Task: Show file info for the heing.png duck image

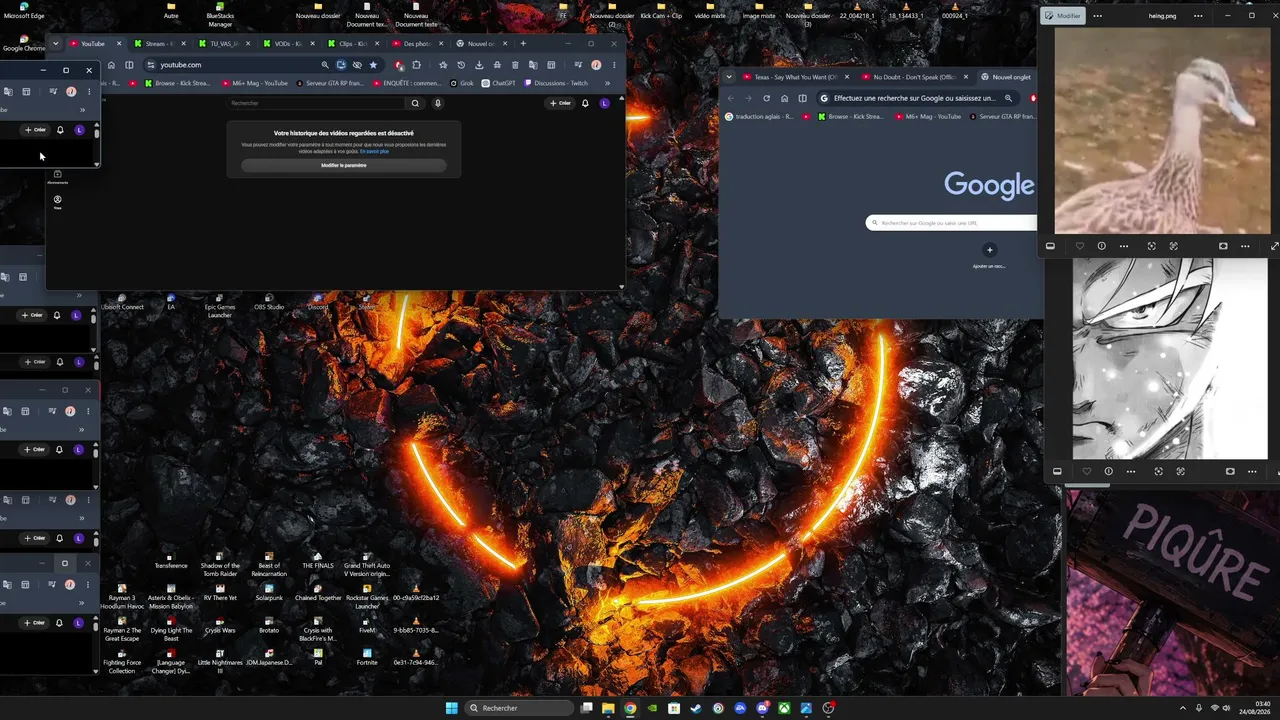Action: point(1101,246)
